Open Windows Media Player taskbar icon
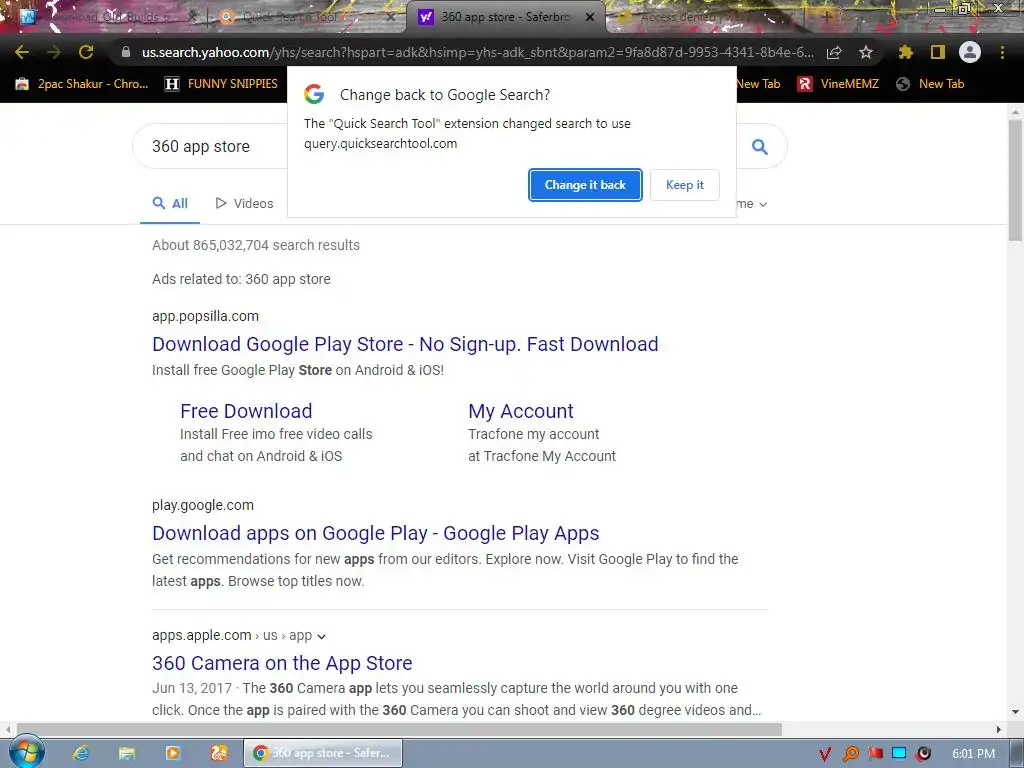The image size is (1024, 768). coord(173,753)
